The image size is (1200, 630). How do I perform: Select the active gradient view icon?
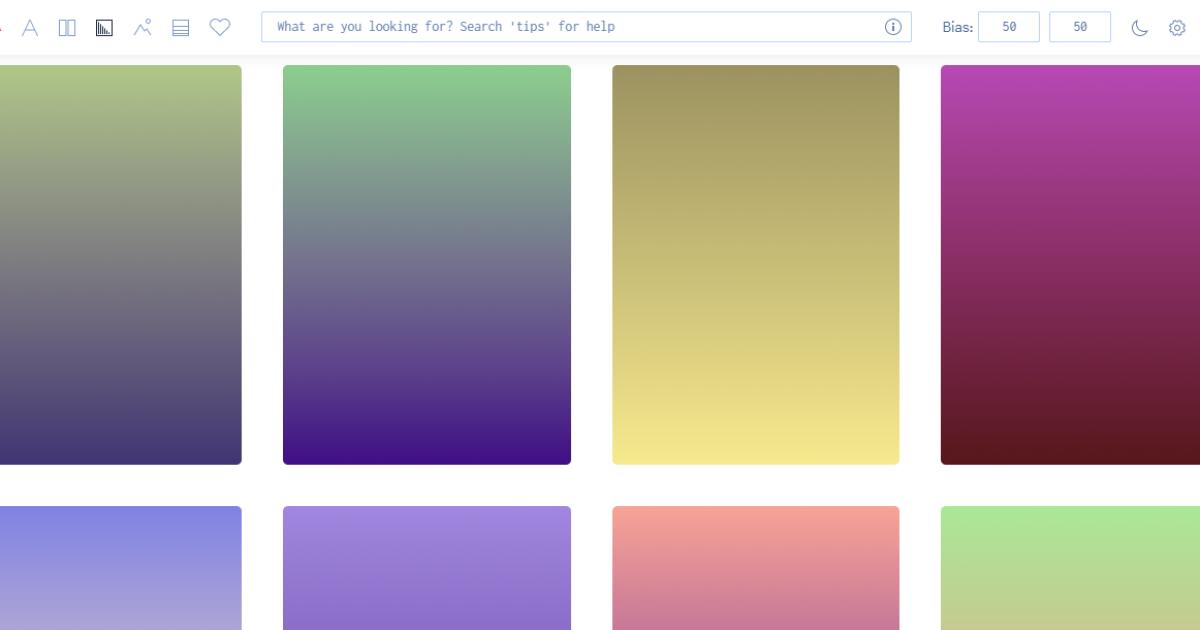(x=104, y=28)
